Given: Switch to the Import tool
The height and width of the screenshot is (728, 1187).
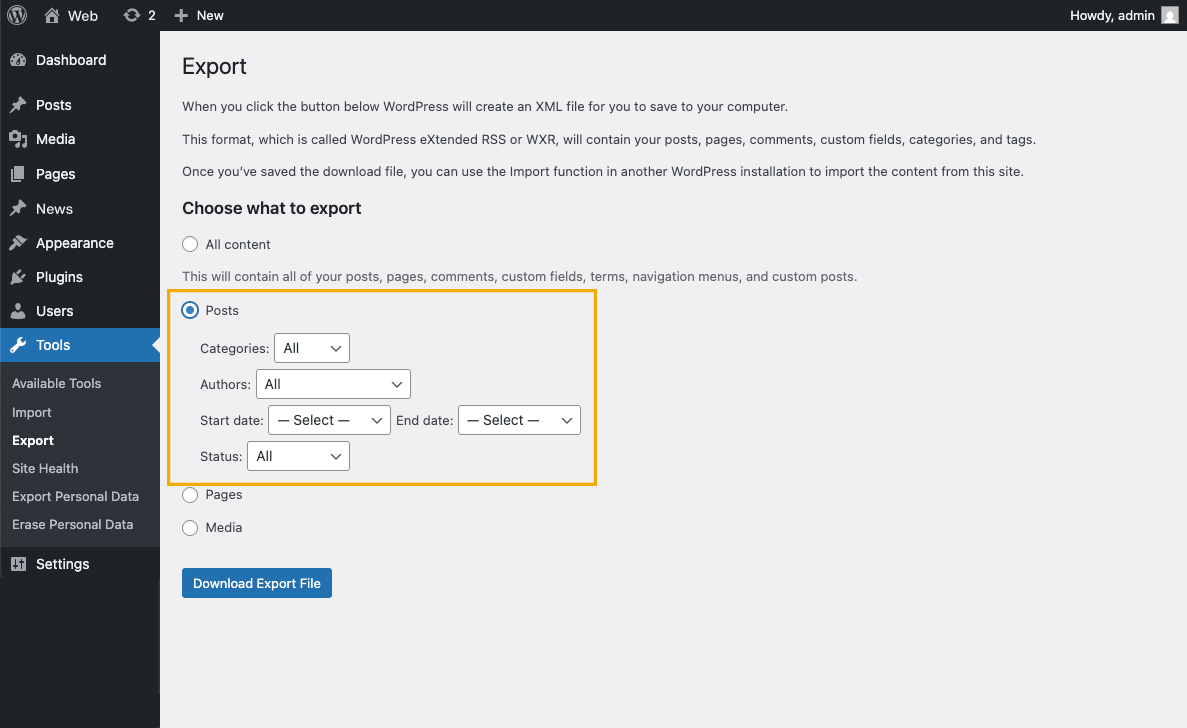Looking at the screenshot, I should 31,411.
